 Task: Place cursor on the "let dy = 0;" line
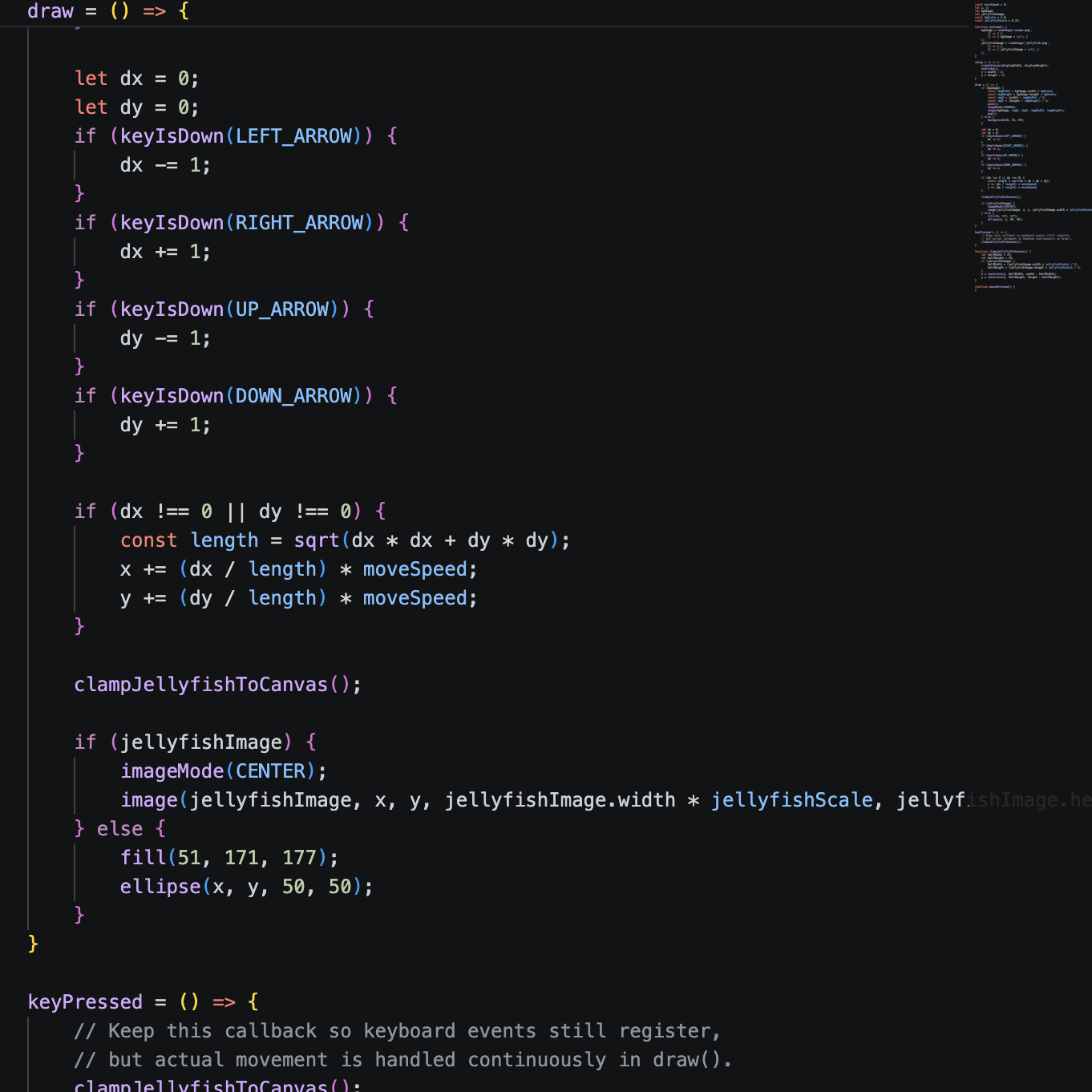point(136,107)
